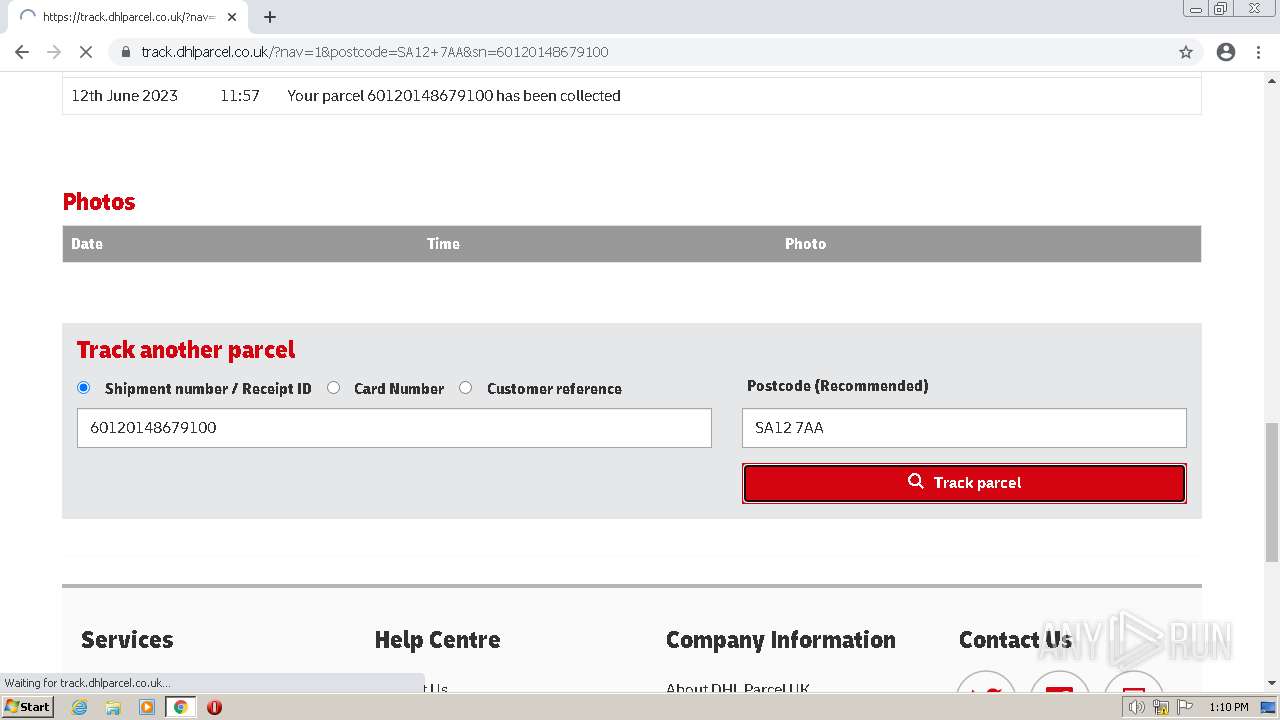The width and height of the screenshot is (1280, 720).
Task: Click the Track another parcel heading
Action: (186, 350)
